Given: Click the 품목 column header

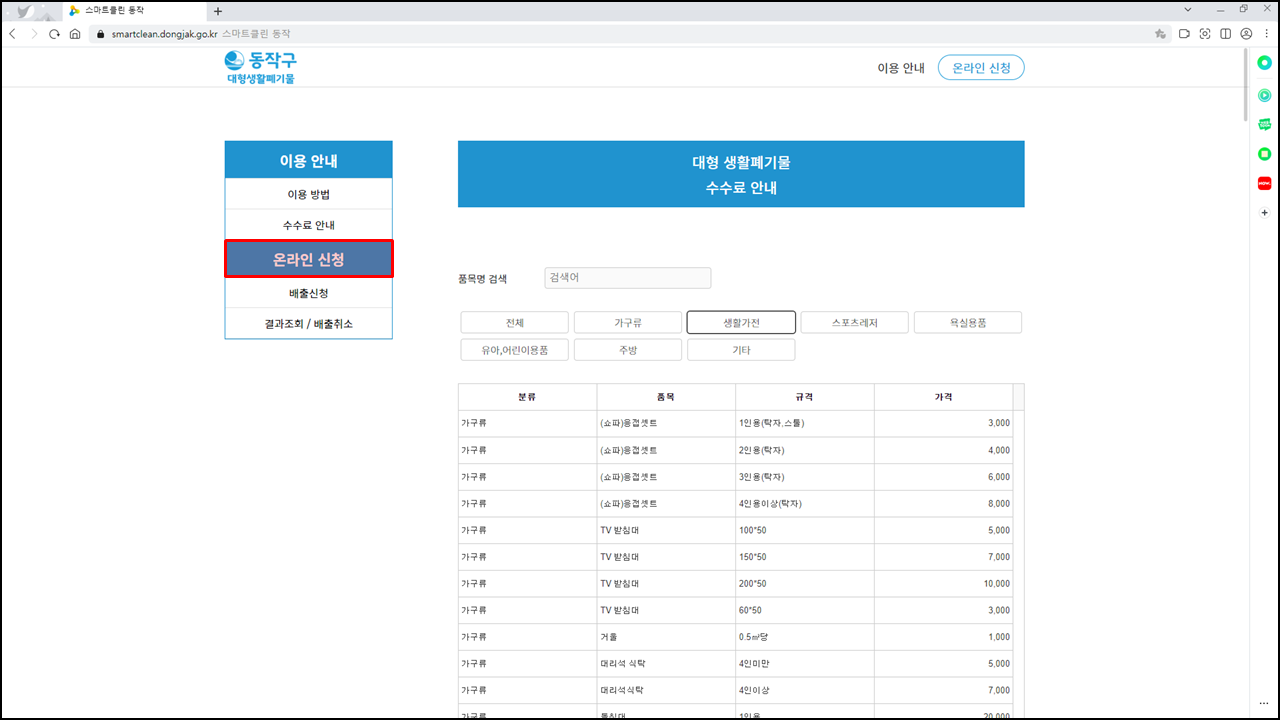Looking at the screenshot, I should (666, 397).
